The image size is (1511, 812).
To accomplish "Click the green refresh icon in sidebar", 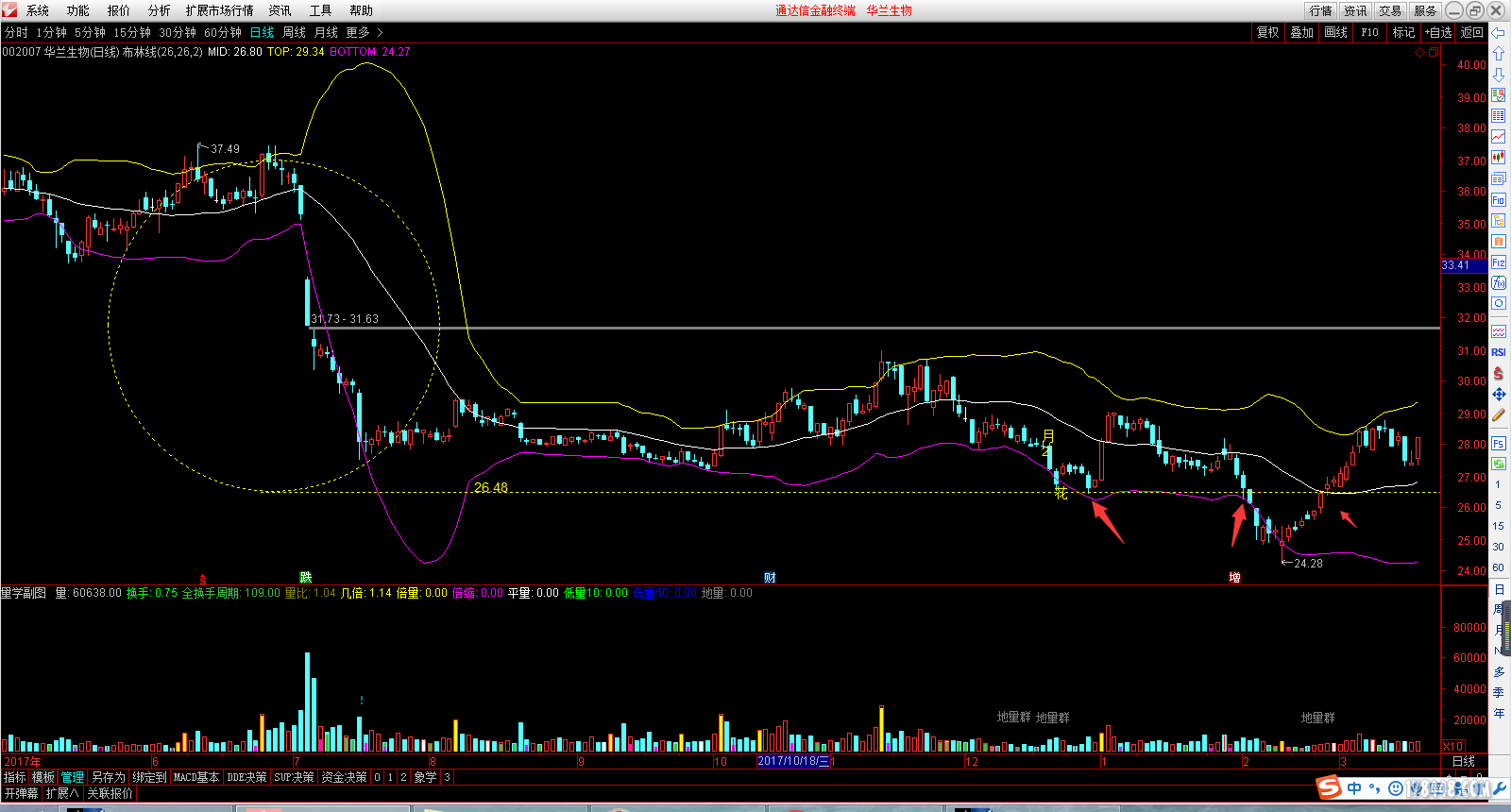I will 1499,464.
